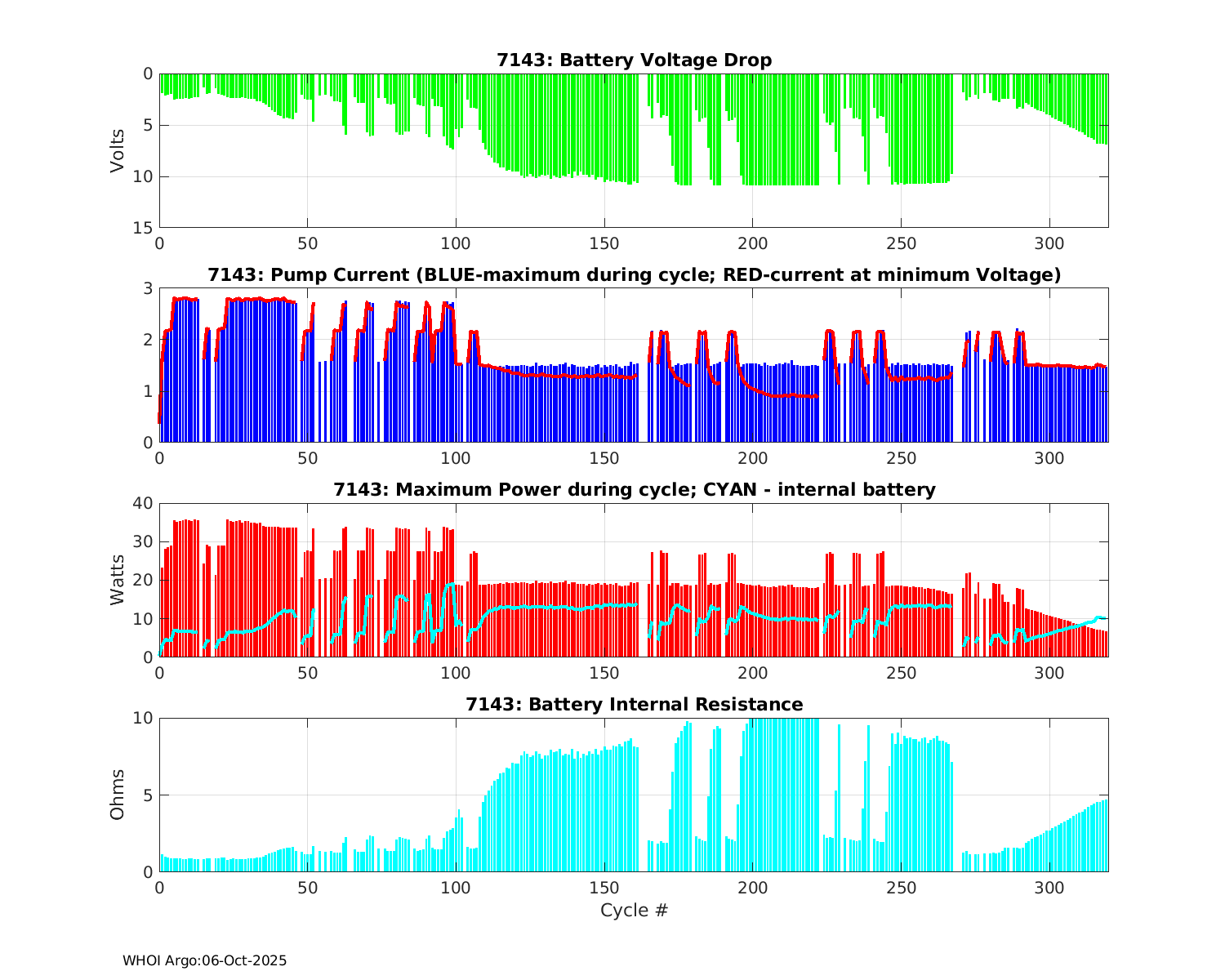
Task: Click the 40 tick on Watts axis
Action: point(144,503)
